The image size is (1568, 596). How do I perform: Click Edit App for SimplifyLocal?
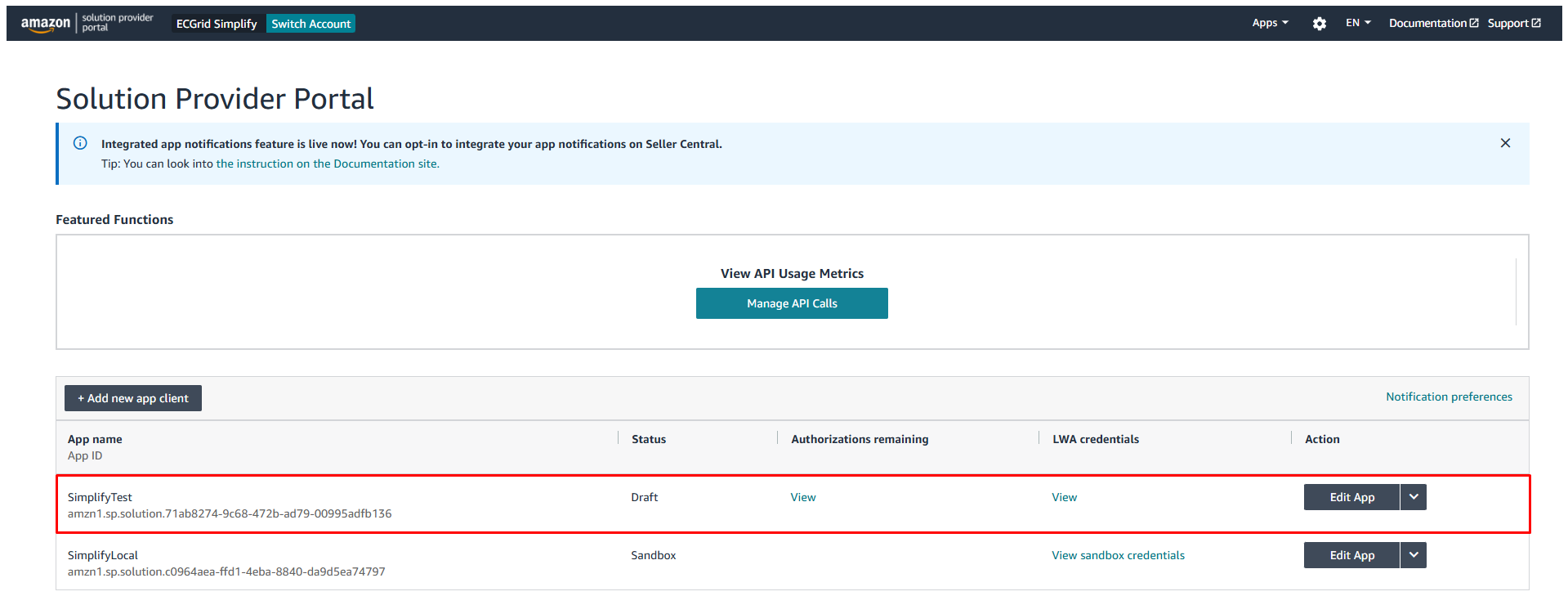click(x=1351, y=555)
